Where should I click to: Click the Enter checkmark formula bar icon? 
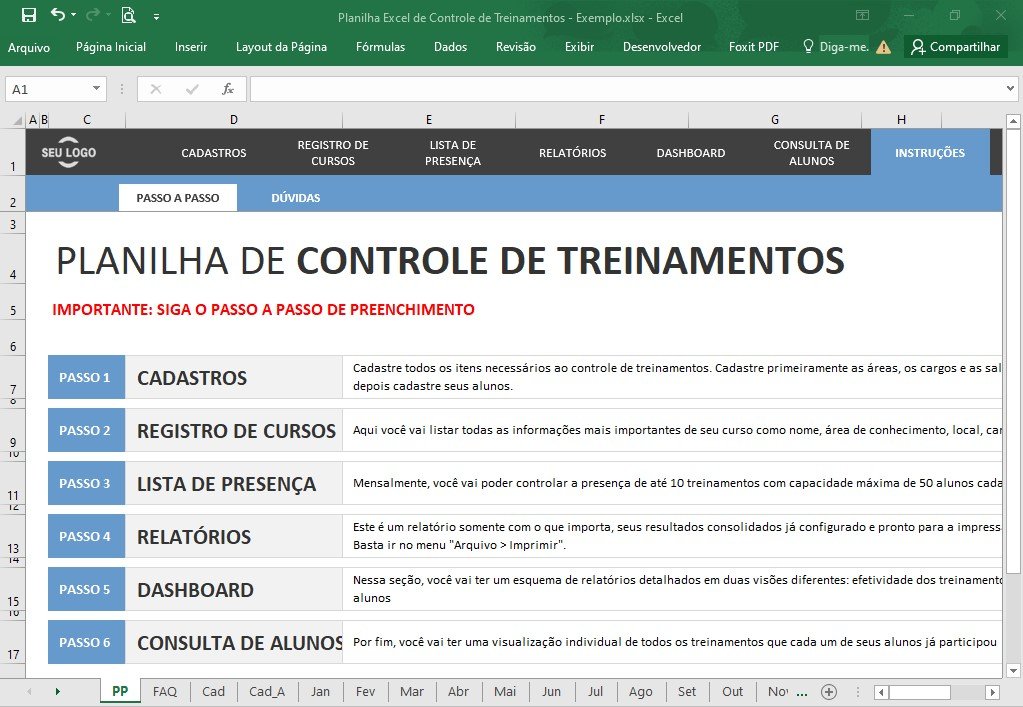pyautogui.click(x=192, y=89)
